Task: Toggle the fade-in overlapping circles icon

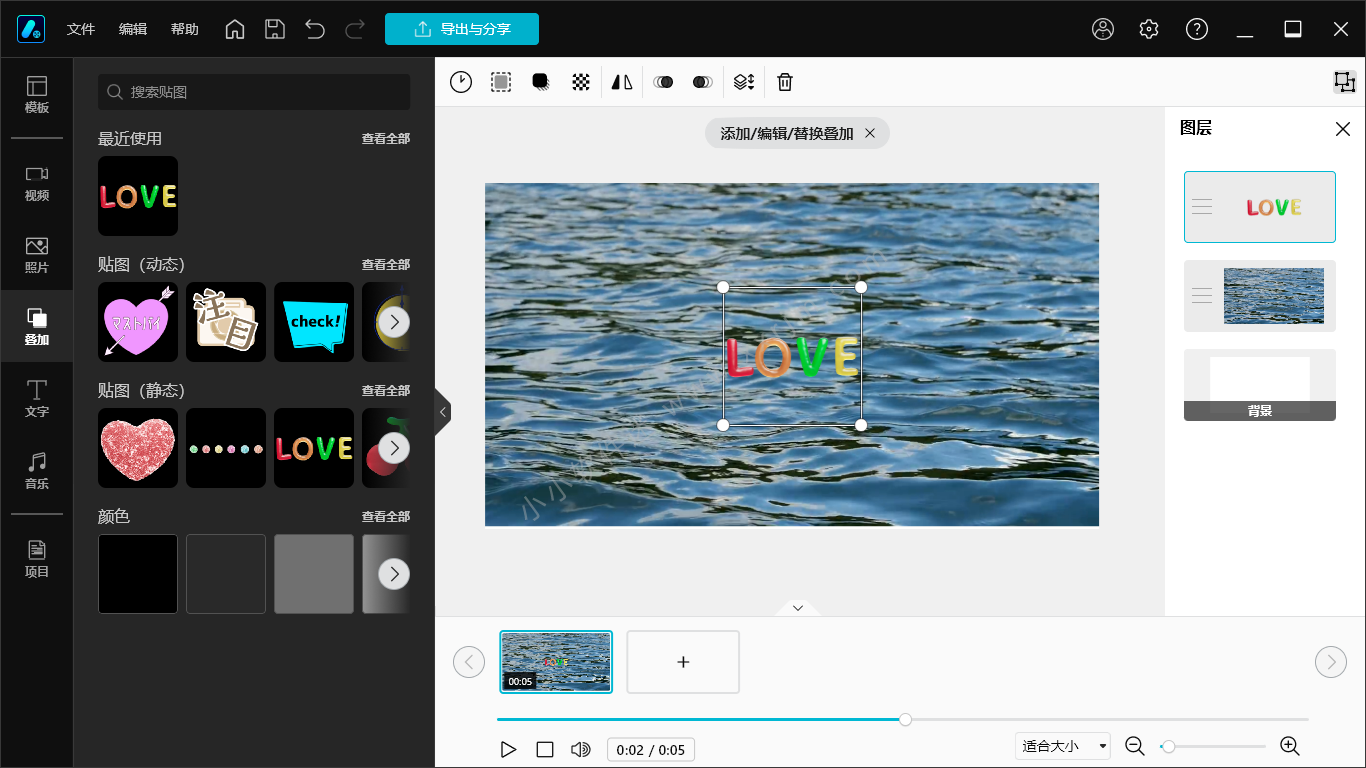Action: point(663,82)
